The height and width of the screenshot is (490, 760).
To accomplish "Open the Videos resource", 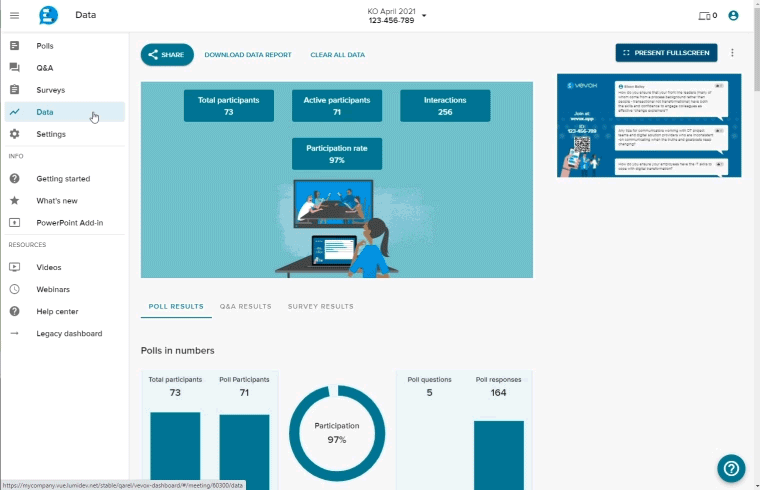I will pos(65,267).
